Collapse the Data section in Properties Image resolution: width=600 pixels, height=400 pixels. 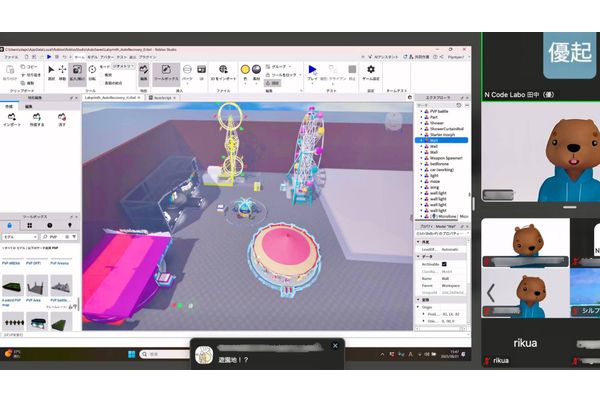418,256
